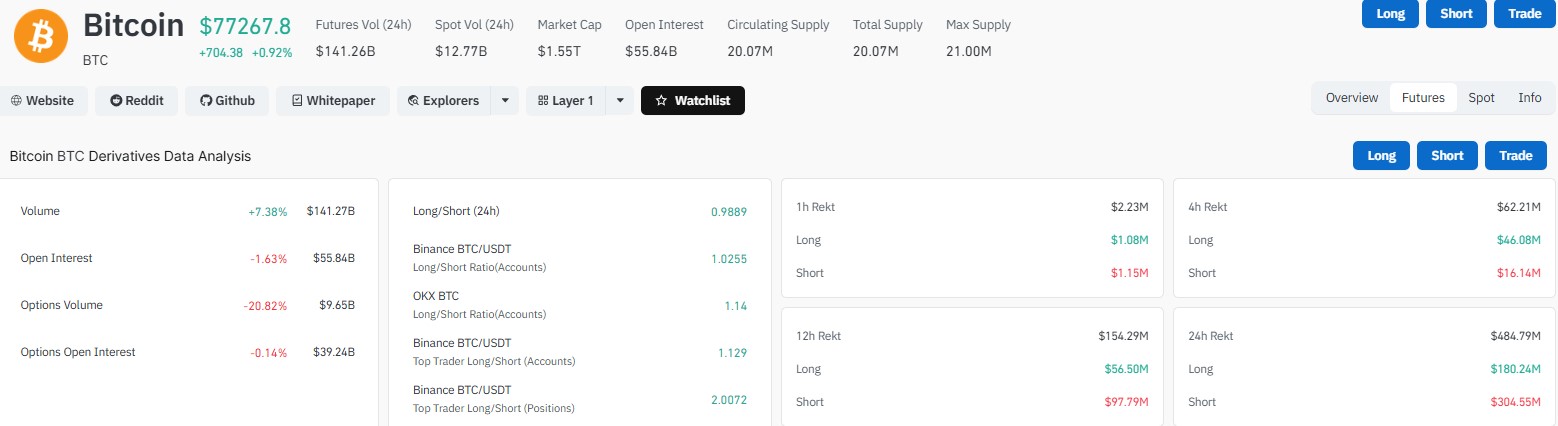Click the orange Bitcoin logo icon
This screenshot has height=426, width=1558.
(41, 37)
